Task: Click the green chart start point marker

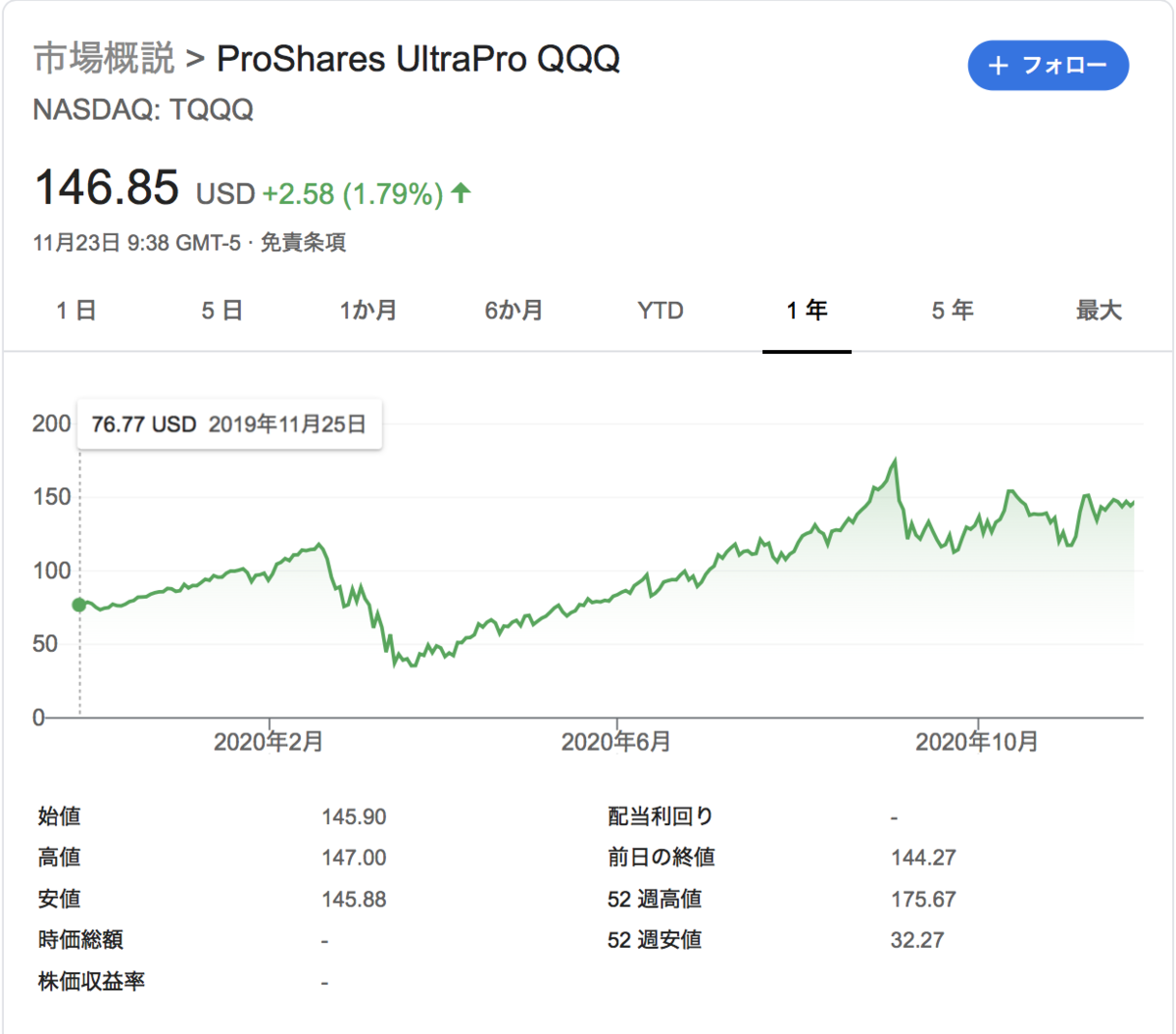Action: click(x=79, y=605)
